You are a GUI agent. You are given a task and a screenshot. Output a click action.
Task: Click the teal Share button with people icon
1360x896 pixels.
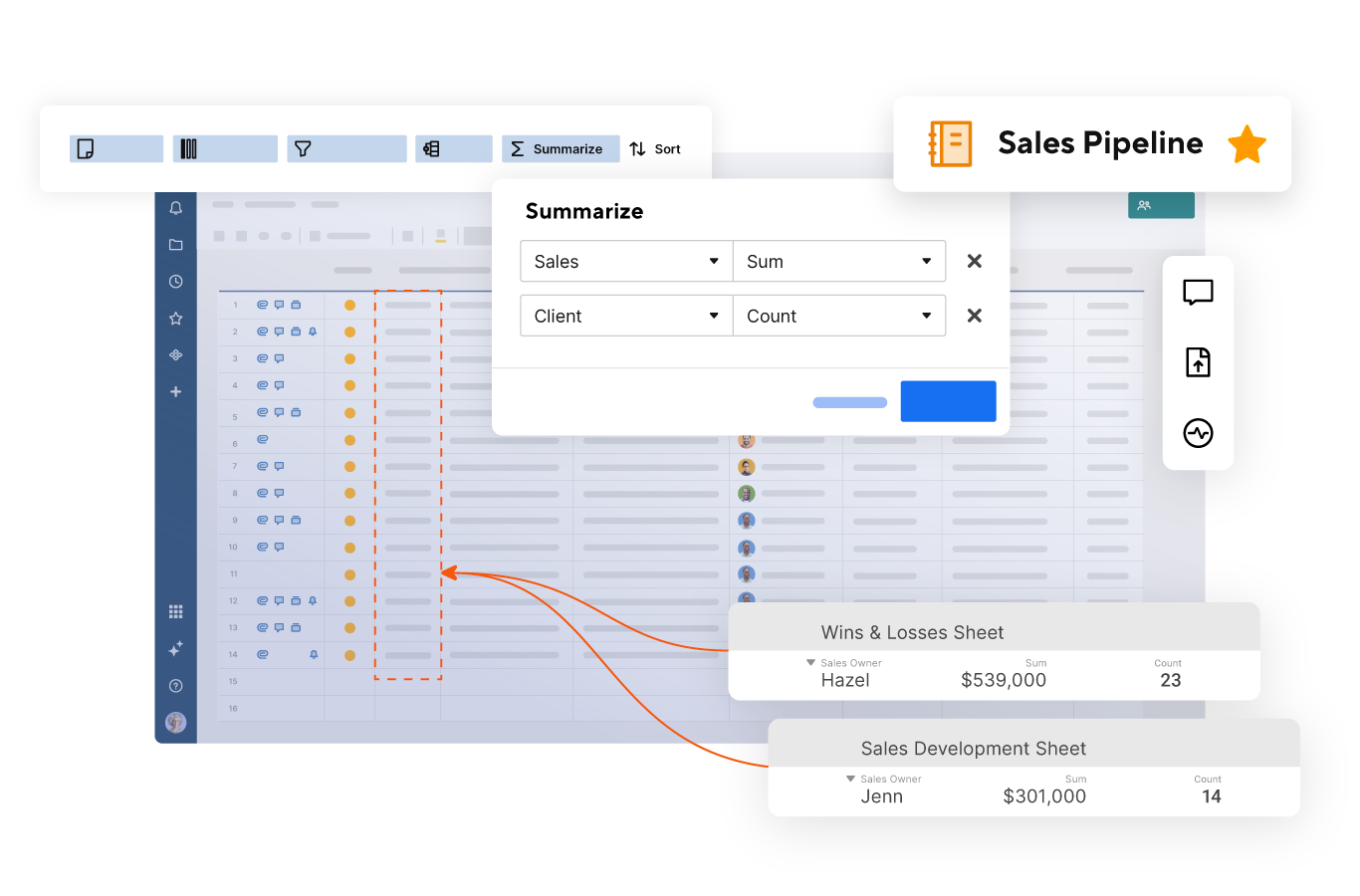(1161, 205)
